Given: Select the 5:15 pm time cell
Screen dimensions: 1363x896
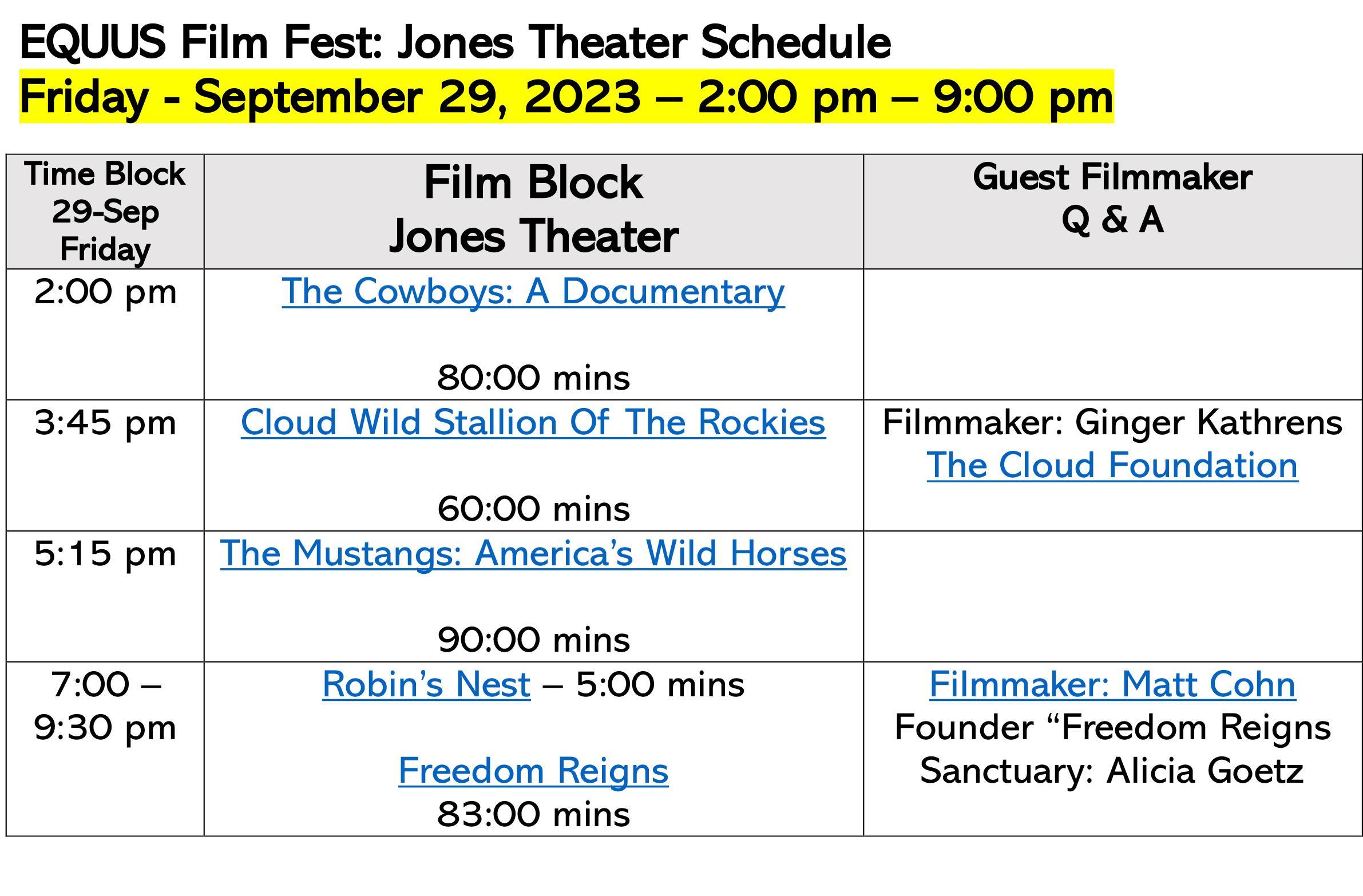Looking at the screenshot, I should [105, 597].
